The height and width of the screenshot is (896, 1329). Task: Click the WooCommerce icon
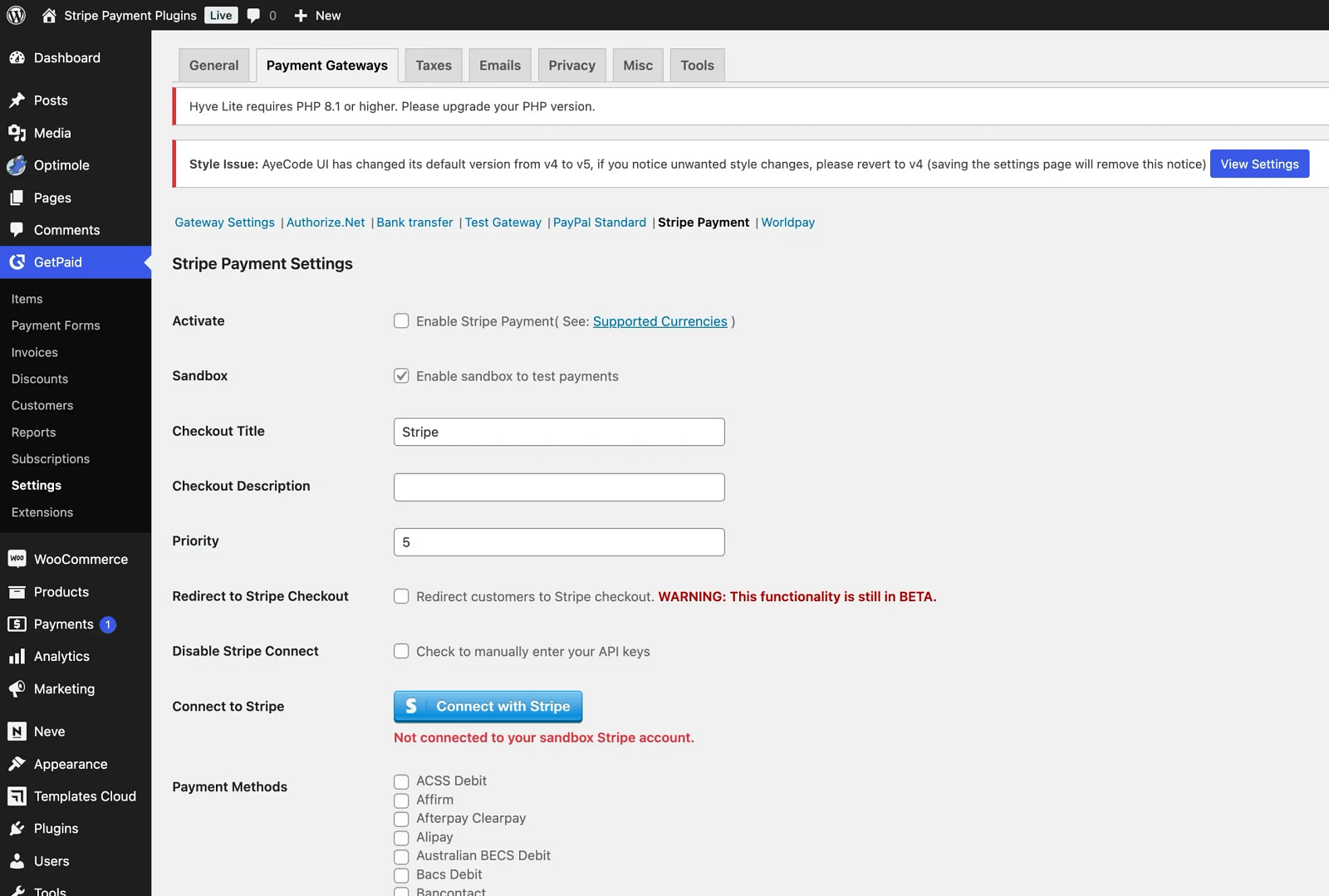click(17, 559)
